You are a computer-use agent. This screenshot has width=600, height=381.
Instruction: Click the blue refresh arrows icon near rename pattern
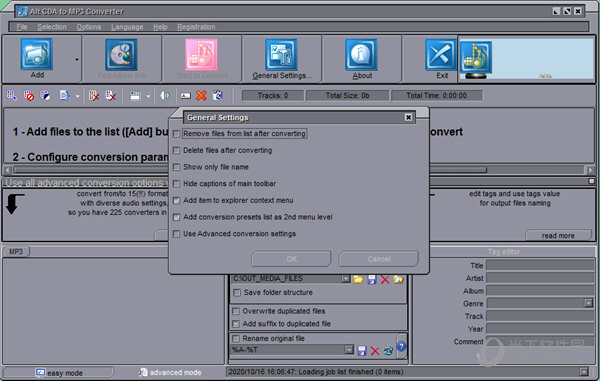pos(388,350)
